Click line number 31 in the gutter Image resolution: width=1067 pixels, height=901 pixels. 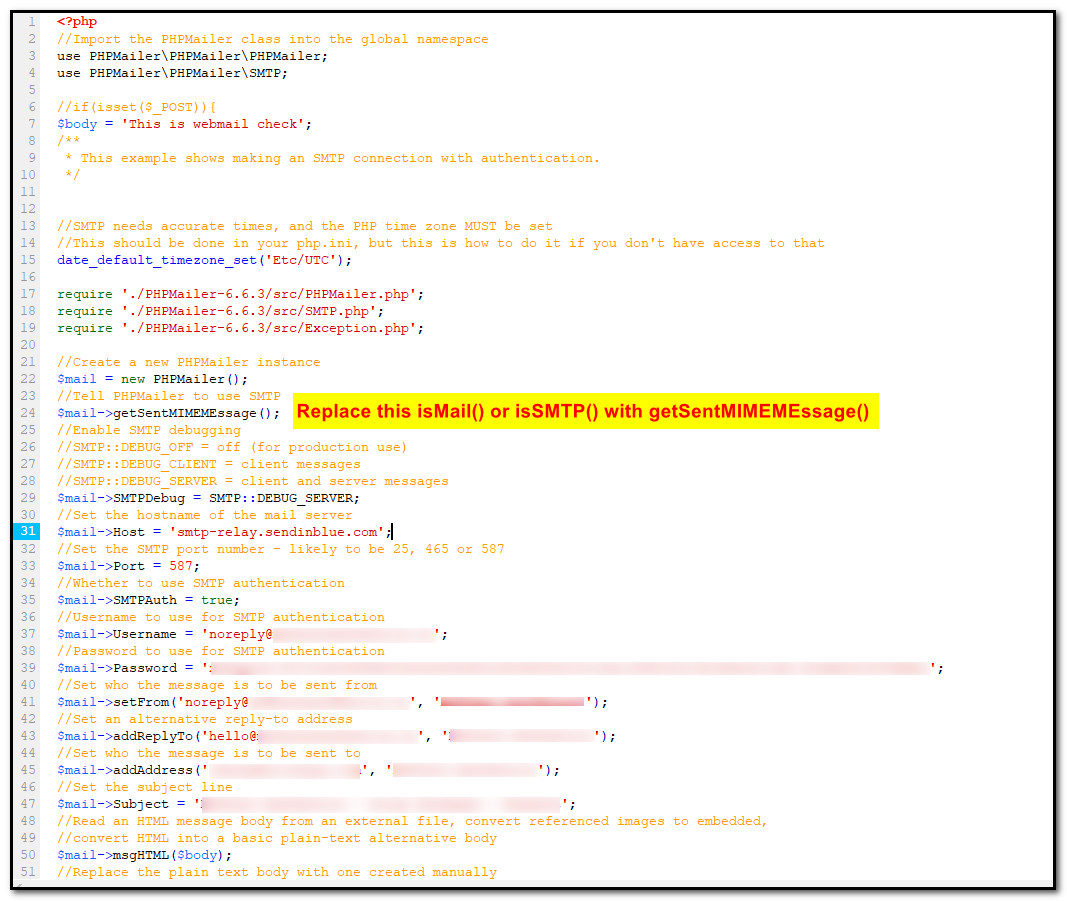27,531
